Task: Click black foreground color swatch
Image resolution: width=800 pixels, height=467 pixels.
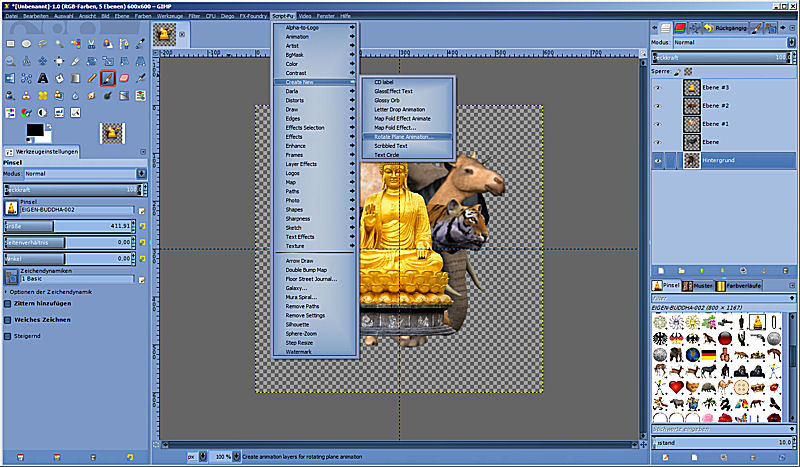Action: (x=34, y=130)
